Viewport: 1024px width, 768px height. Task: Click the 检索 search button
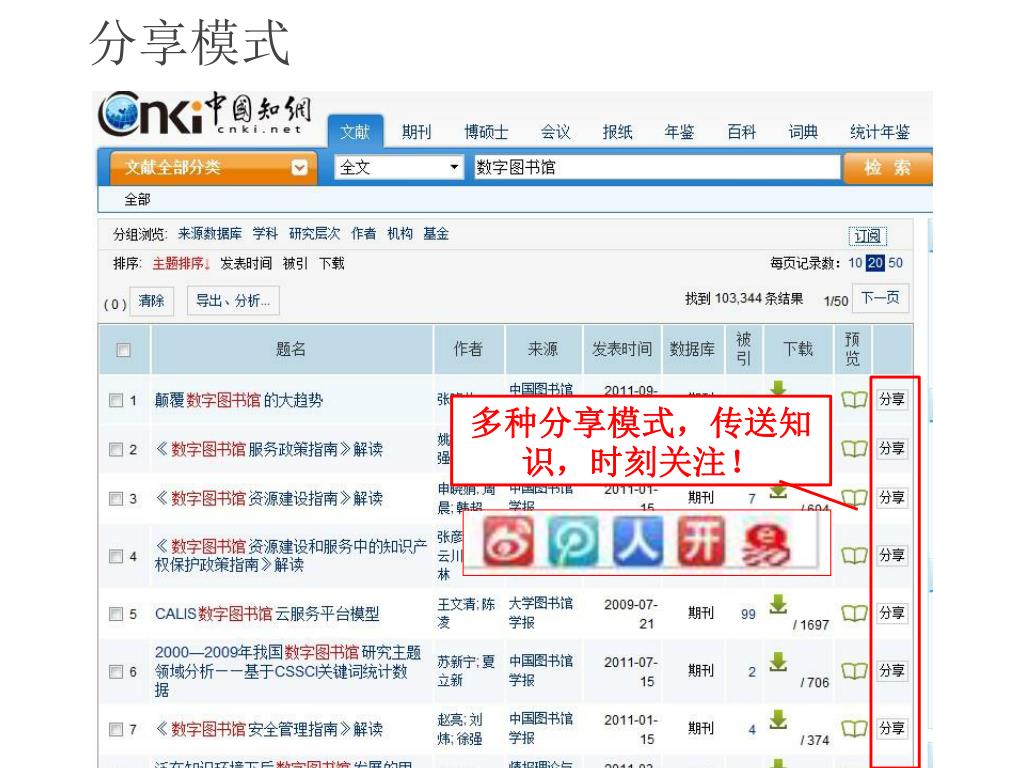coord(888,168)
